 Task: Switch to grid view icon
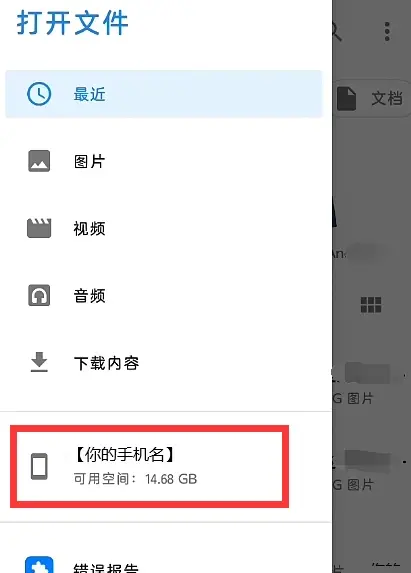pyautogui.click(x=371, y=305)
